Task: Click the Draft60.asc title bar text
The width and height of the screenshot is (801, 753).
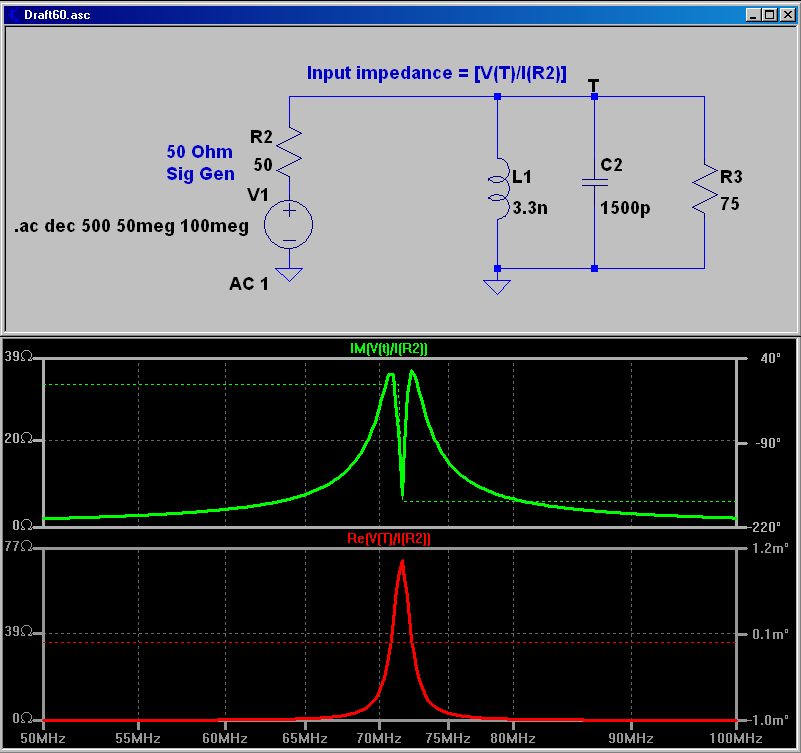Action: [x=57, y=15]
